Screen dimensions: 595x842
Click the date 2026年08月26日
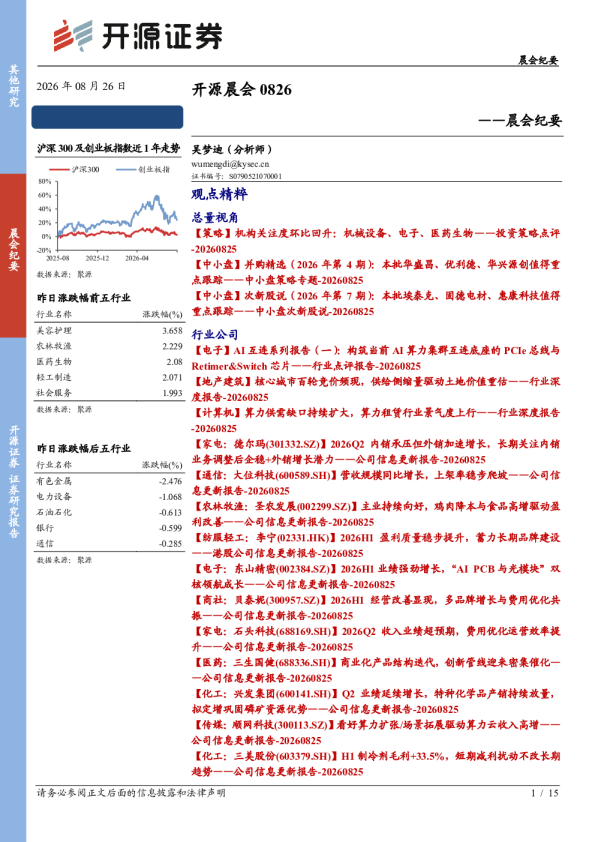pos(81,86)
